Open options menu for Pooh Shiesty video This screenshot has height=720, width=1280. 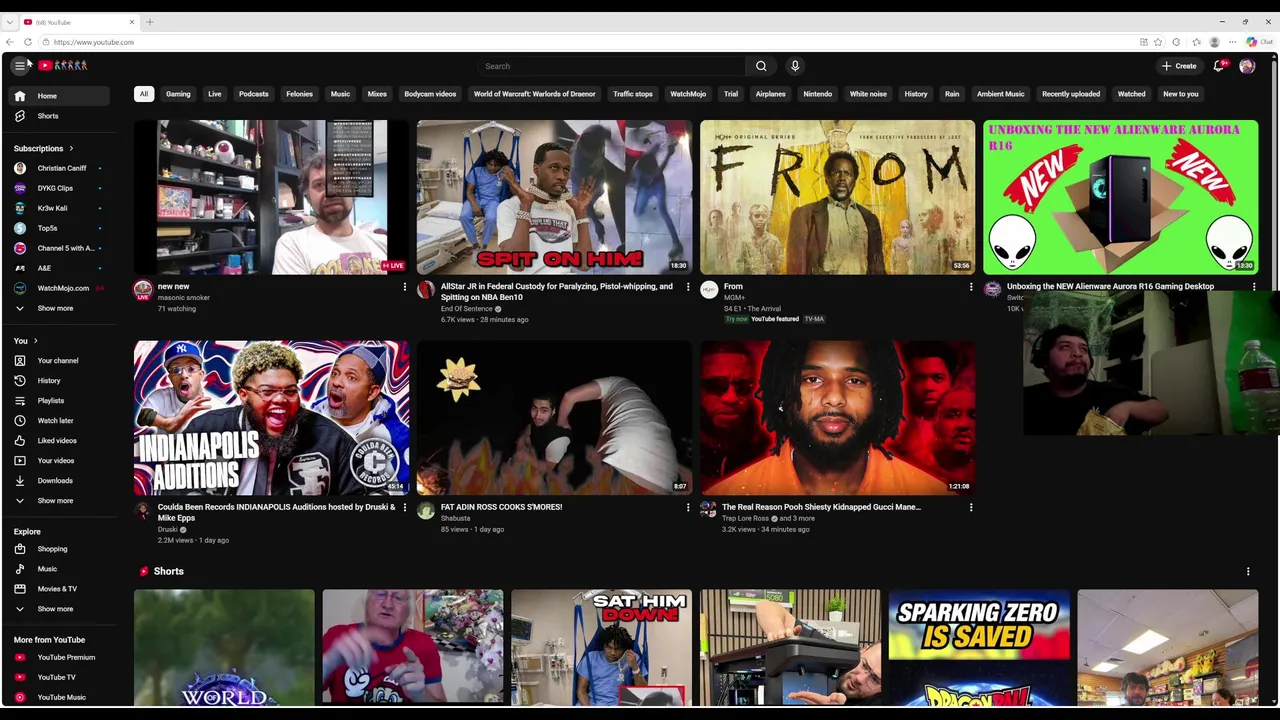click(x=970, y=507)
